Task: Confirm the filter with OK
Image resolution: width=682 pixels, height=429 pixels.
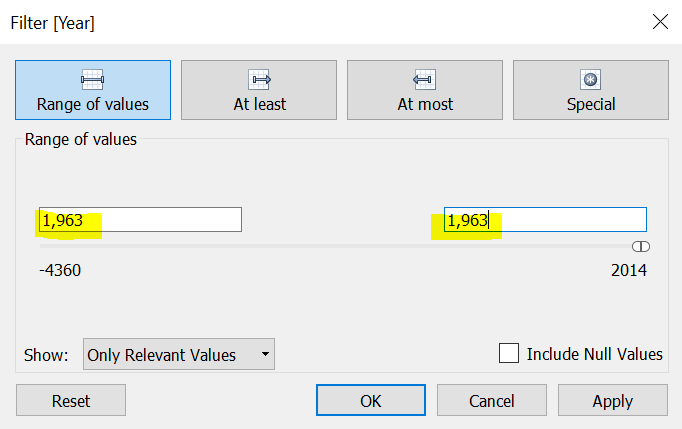Action: [x=371, y=400]
